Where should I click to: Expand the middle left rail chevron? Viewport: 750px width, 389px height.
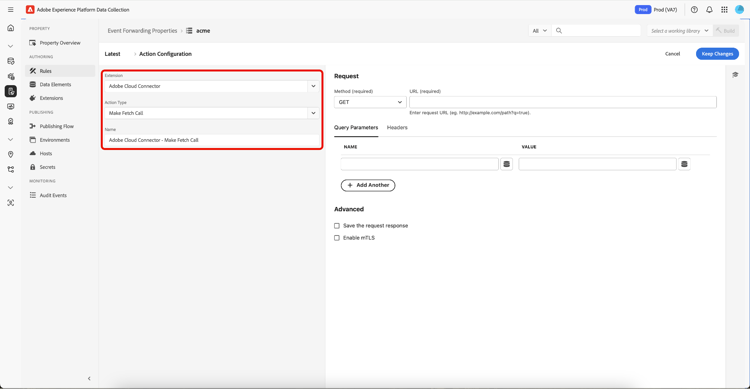[x=11, y=140]
